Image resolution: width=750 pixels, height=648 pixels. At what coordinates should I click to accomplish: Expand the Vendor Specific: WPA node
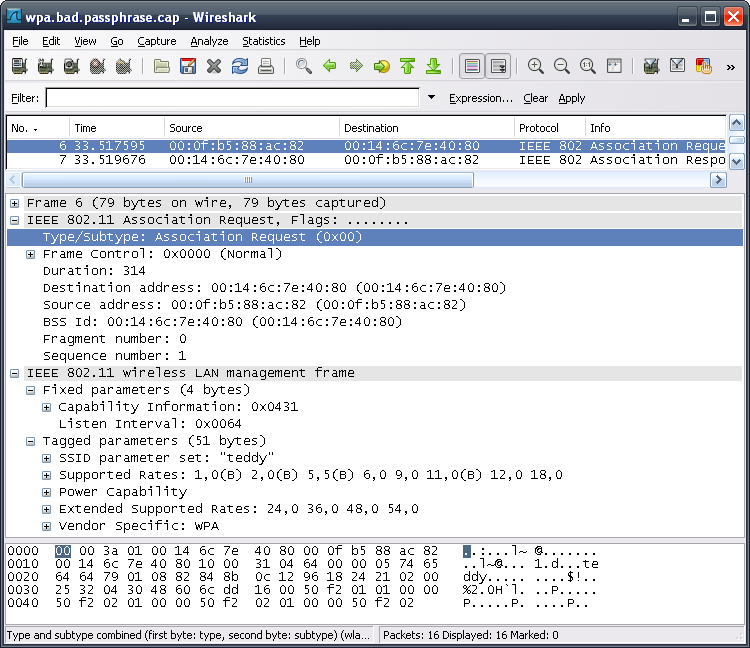[47, 526]
